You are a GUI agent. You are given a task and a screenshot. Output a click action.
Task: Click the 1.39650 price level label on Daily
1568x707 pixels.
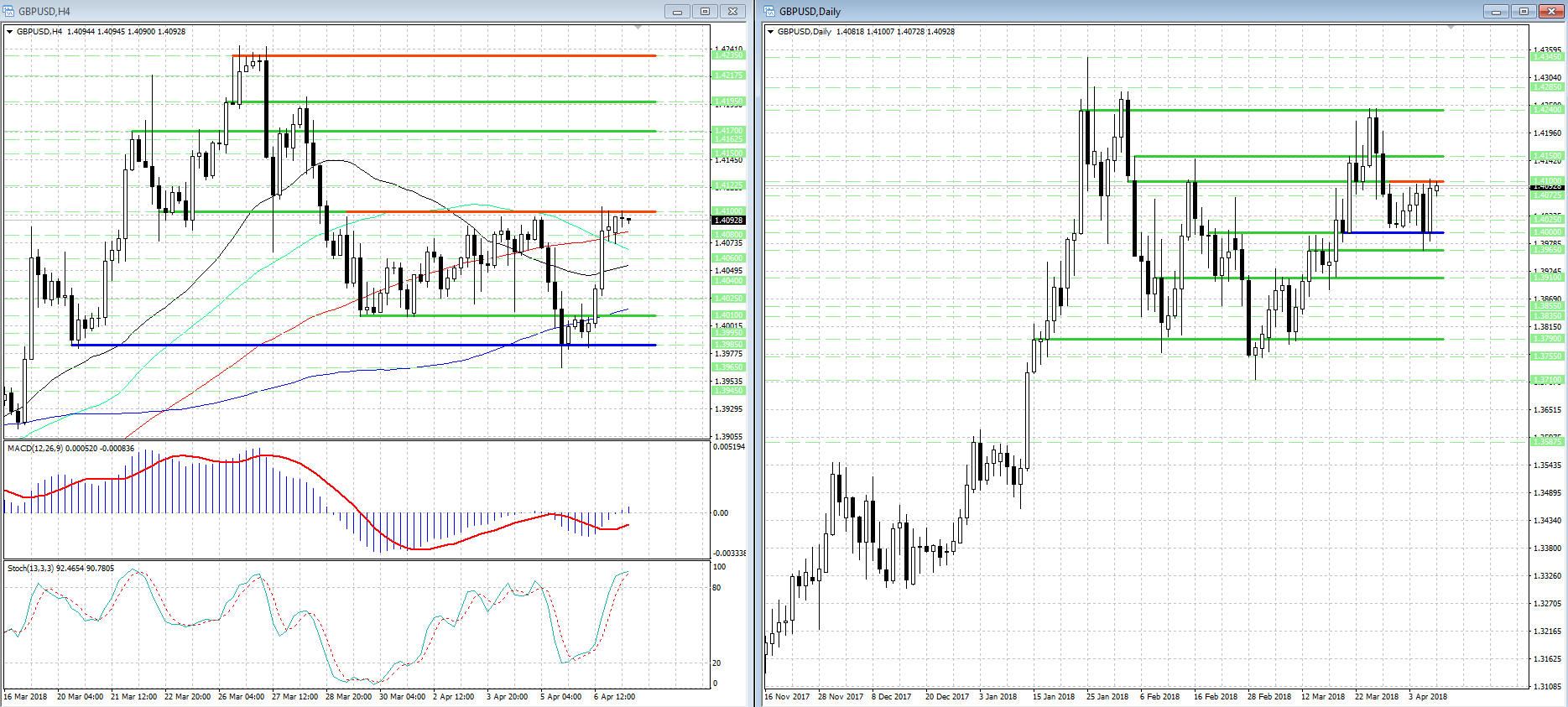click(x=1547, y=250)
